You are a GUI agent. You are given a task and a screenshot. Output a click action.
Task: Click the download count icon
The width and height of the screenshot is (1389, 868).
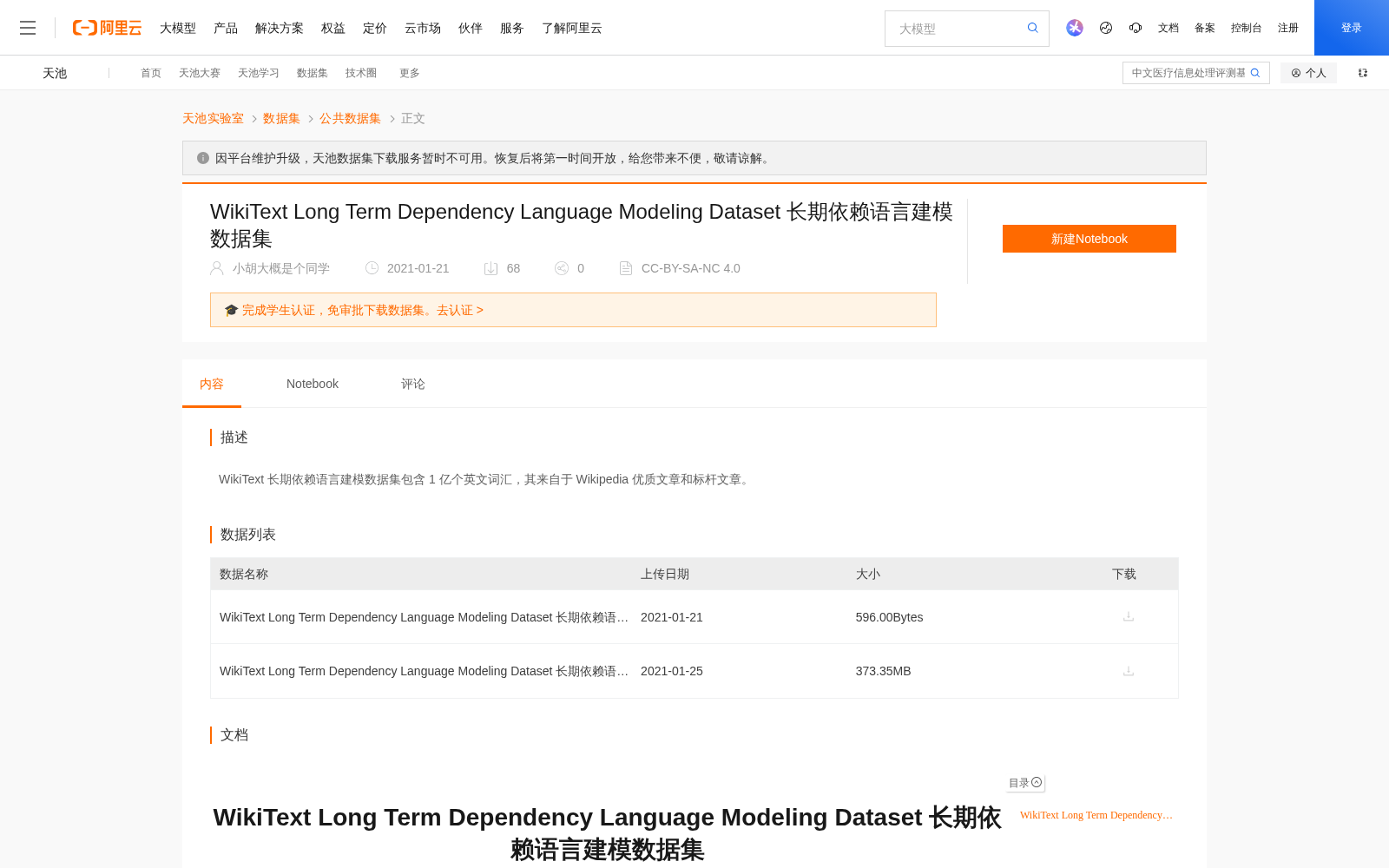click(x=490, y=268)
